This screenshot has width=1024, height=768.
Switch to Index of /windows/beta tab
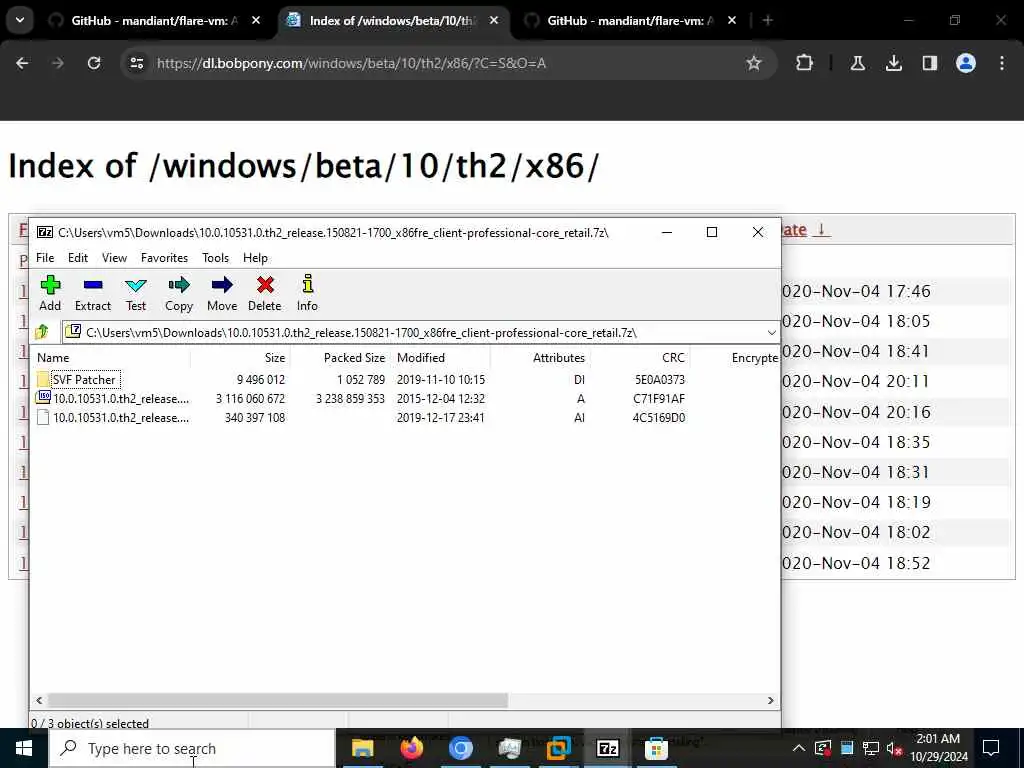[x=391, y=21]
